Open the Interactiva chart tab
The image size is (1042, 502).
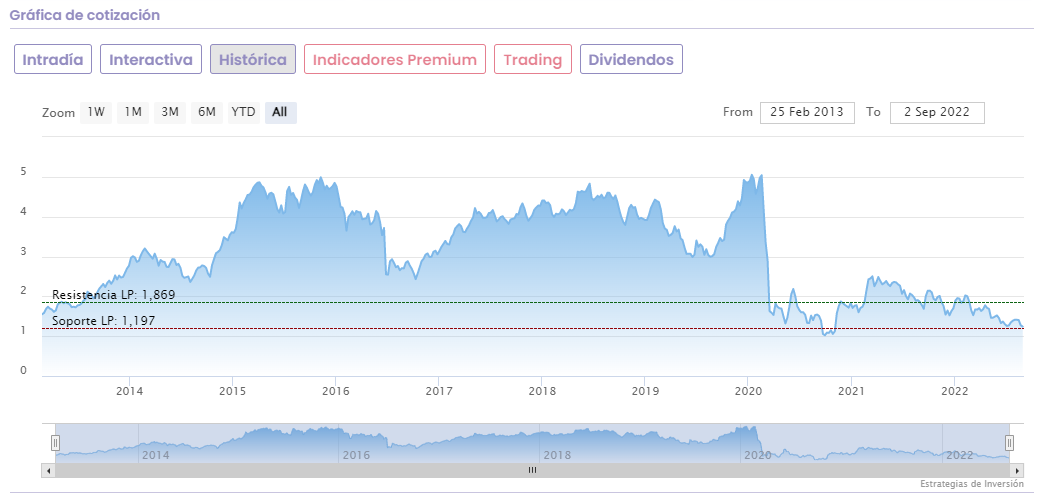click(151, 59)
